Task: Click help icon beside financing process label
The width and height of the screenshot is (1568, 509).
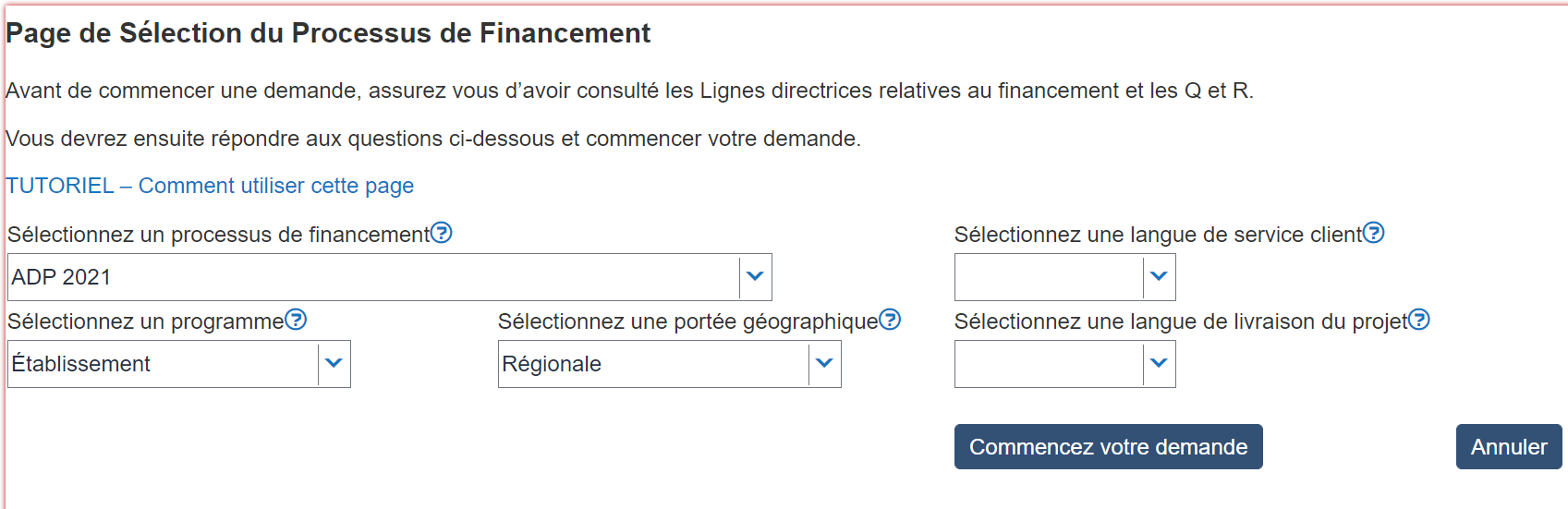Action: point(442,233)
